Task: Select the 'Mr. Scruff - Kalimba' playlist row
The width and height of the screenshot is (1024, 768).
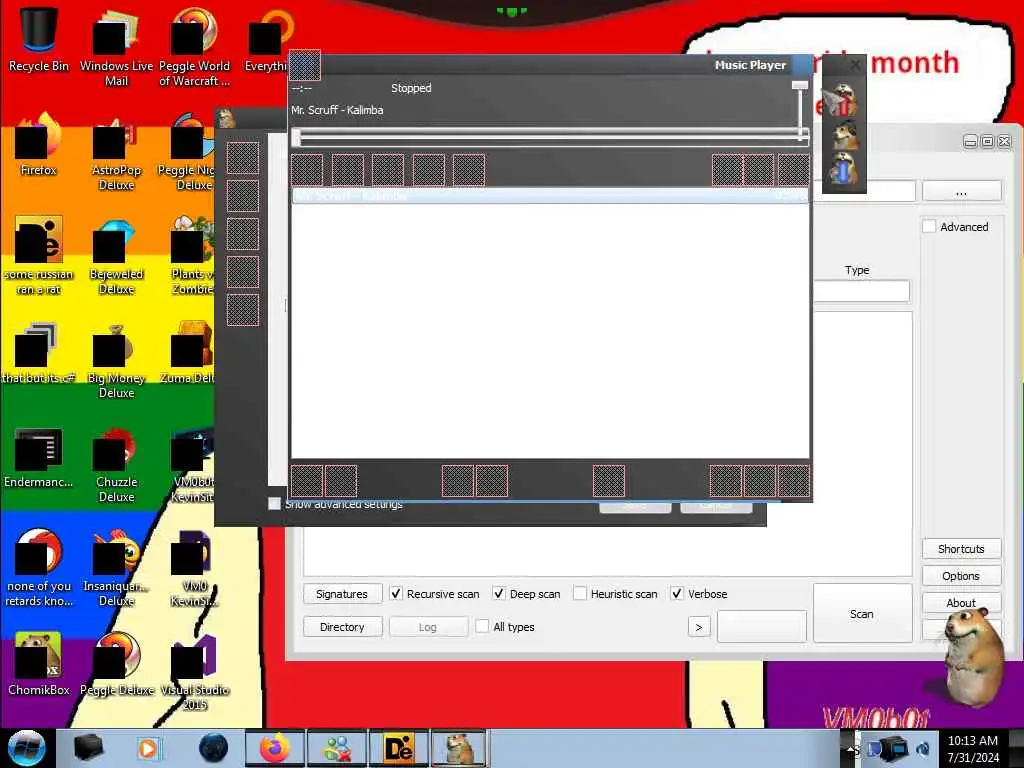Action: click(x=550, y=196)
